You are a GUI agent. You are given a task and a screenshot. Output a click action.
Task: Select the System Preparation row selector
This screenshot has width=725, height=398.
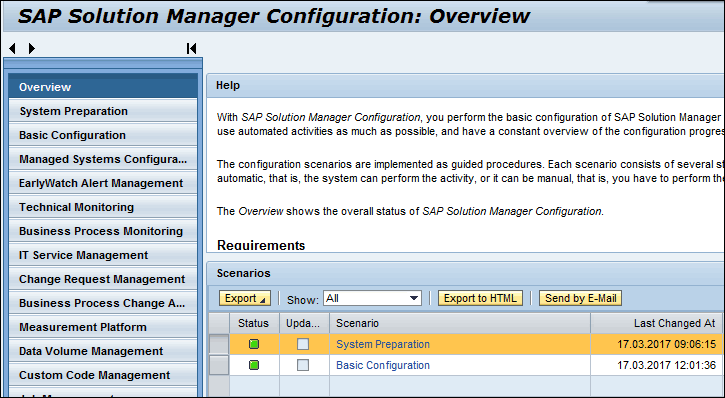(219, 344)
